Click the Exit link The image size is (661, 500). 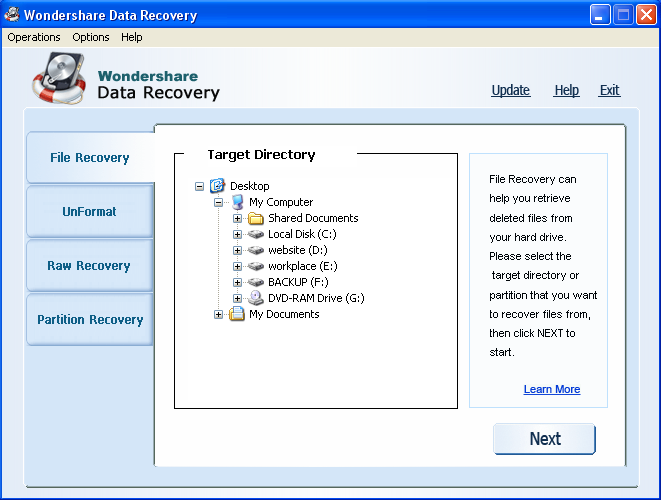pos(610,90)
